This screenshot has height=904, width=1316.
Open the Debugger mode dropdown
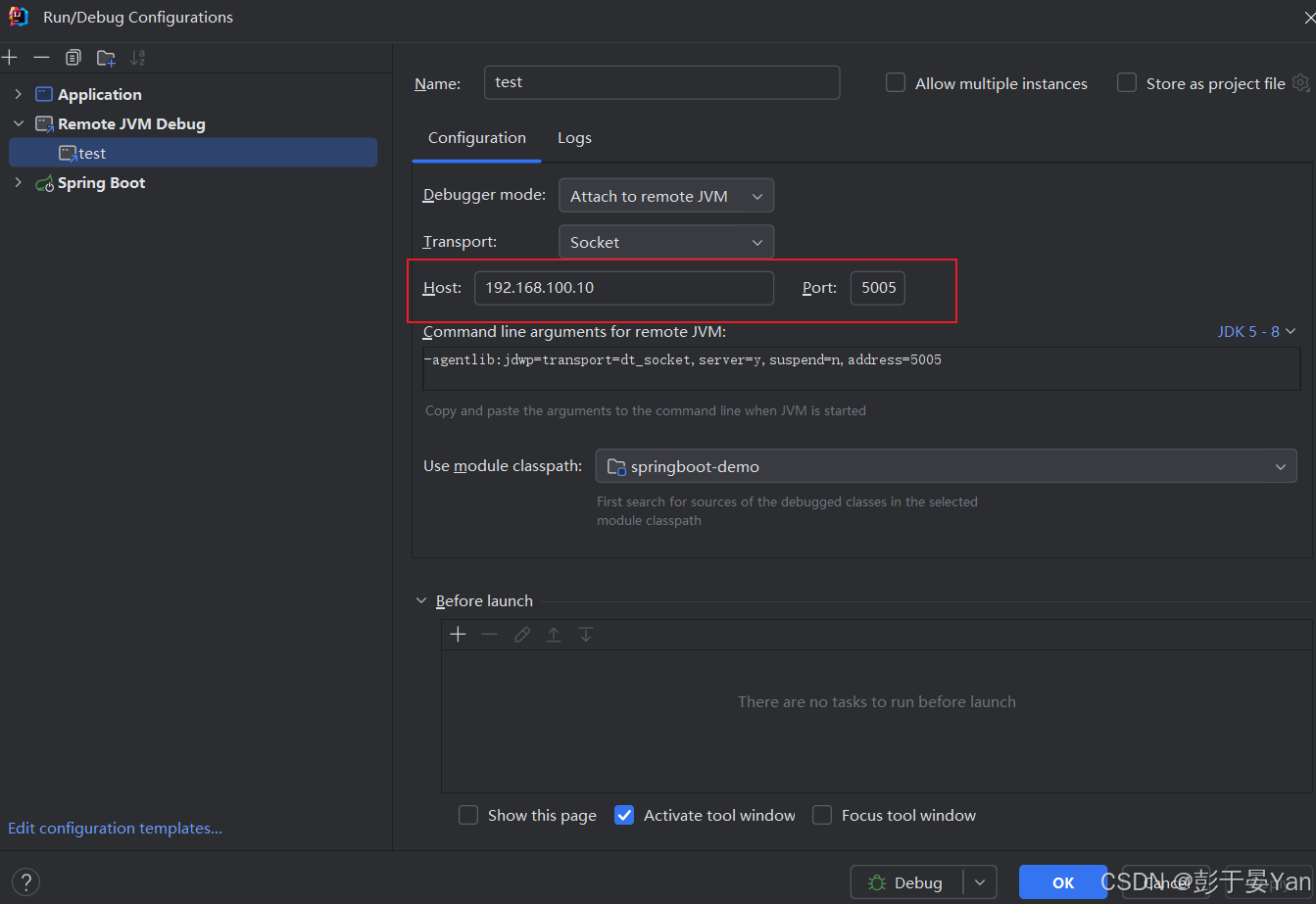(666, 196)
